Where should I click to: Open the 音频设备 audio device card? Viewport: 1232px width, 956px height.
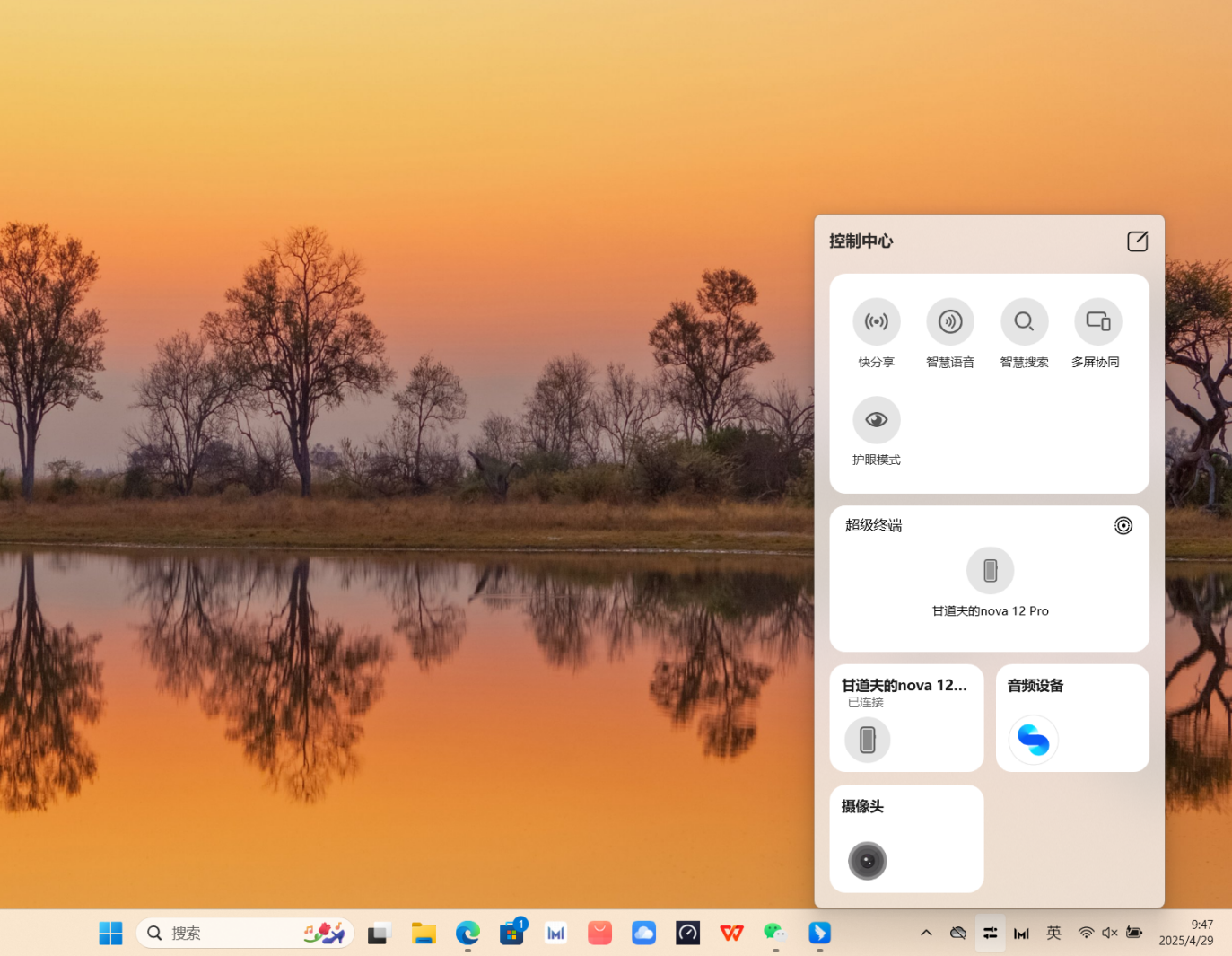coord(1072,718)
